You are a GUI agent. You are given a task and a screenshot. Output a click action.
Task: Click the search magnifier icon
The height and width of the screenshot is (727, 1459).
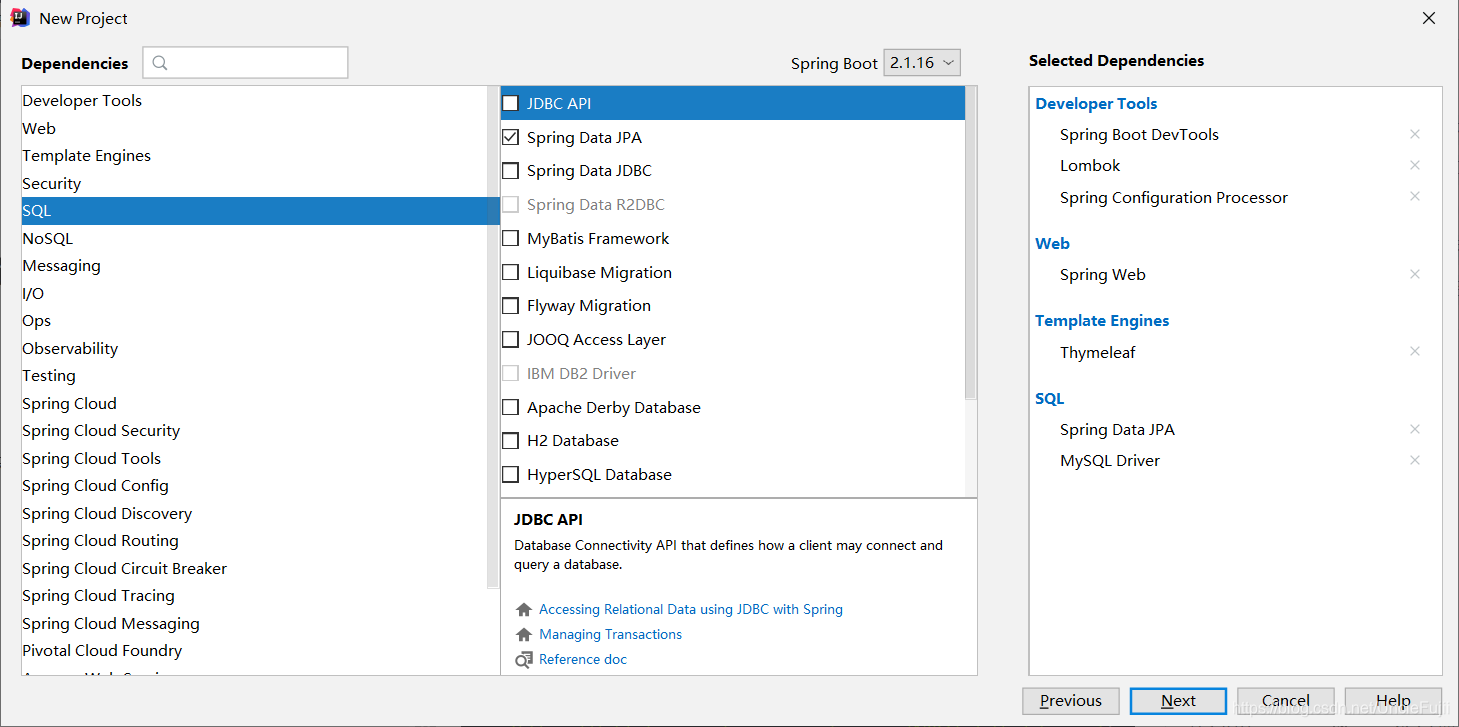[x=160, y=63]
